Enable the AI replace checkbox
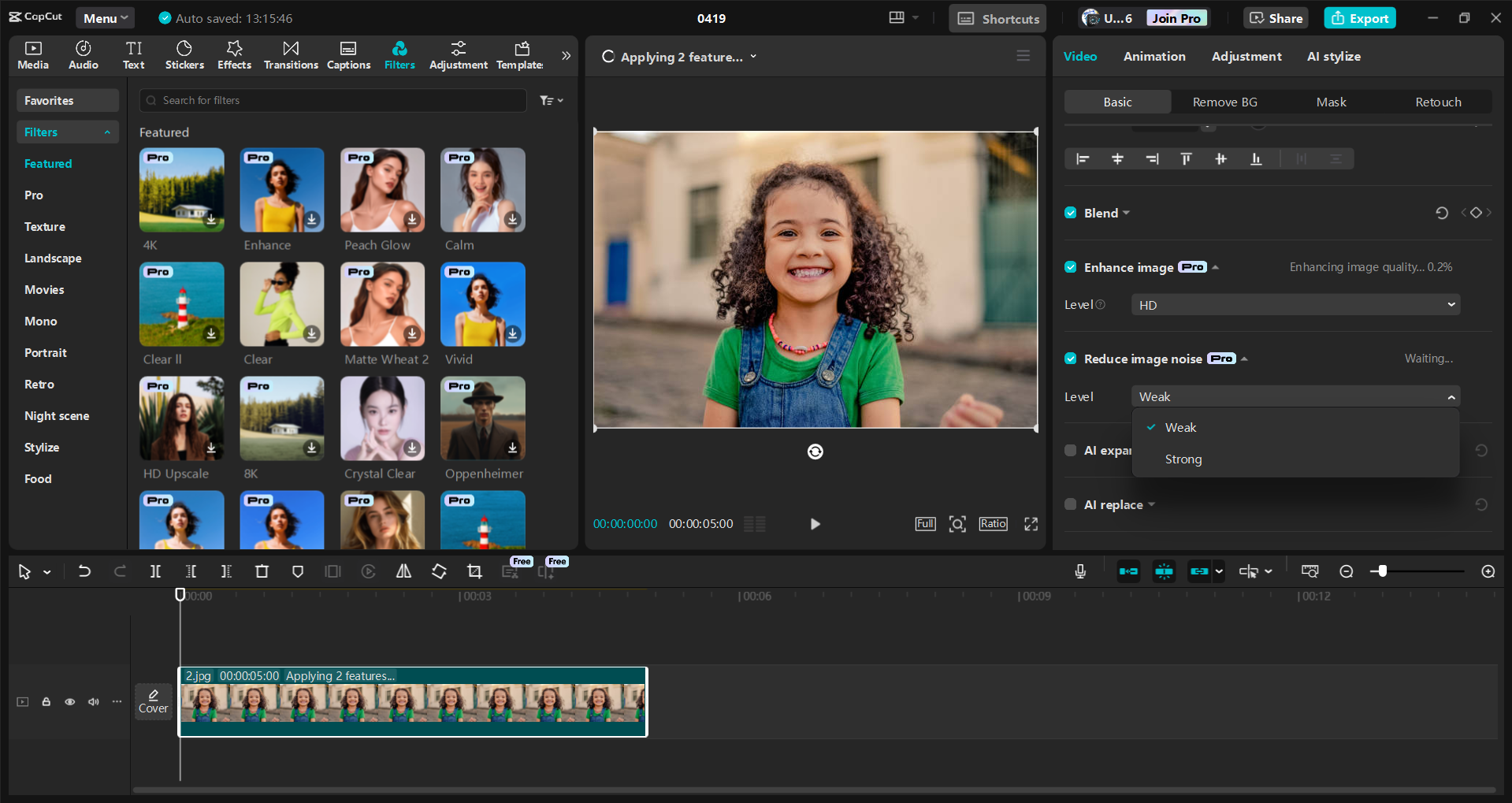The height and width of the screenshot is (803, 1512). (1070, 504)
